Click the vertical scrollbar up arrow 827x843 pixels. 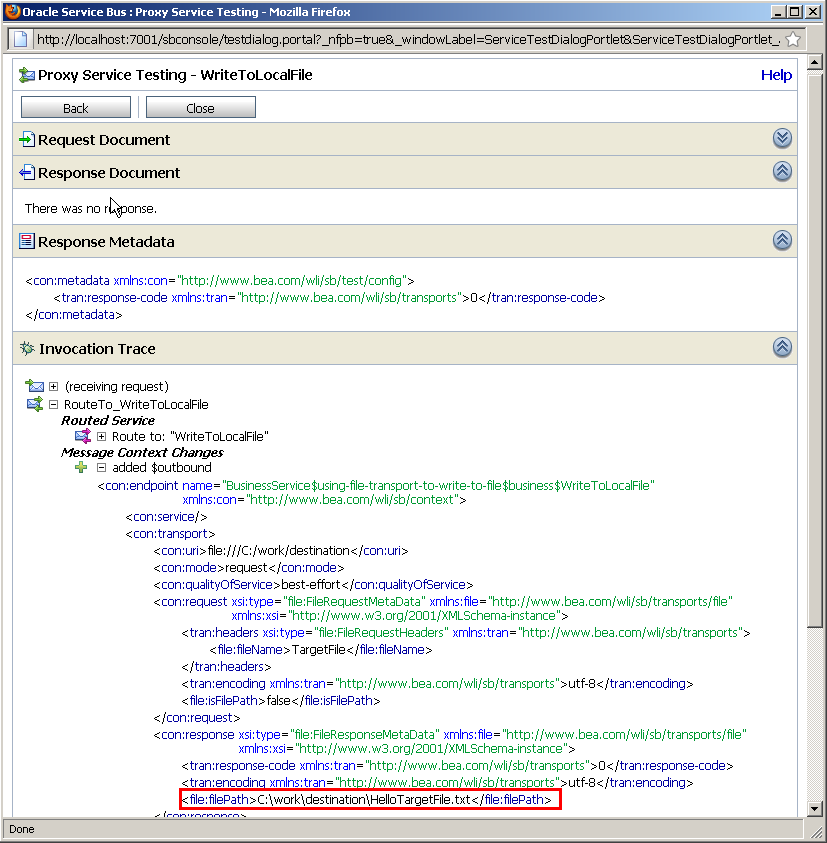pyautogui.click(x=814, y=62)
